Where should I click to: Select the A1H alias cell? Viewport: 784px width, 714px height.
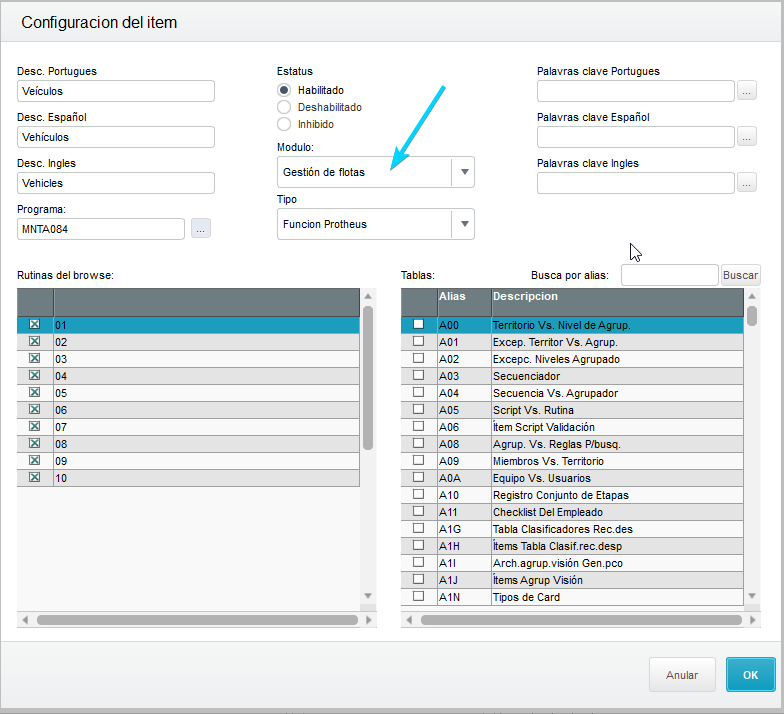(x=464, y=546)
